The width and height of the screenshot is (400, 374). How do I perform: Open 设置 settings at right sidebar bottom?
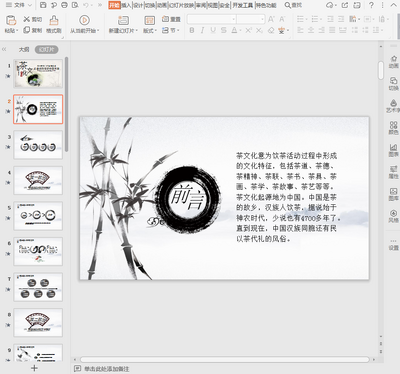[393, 244]
